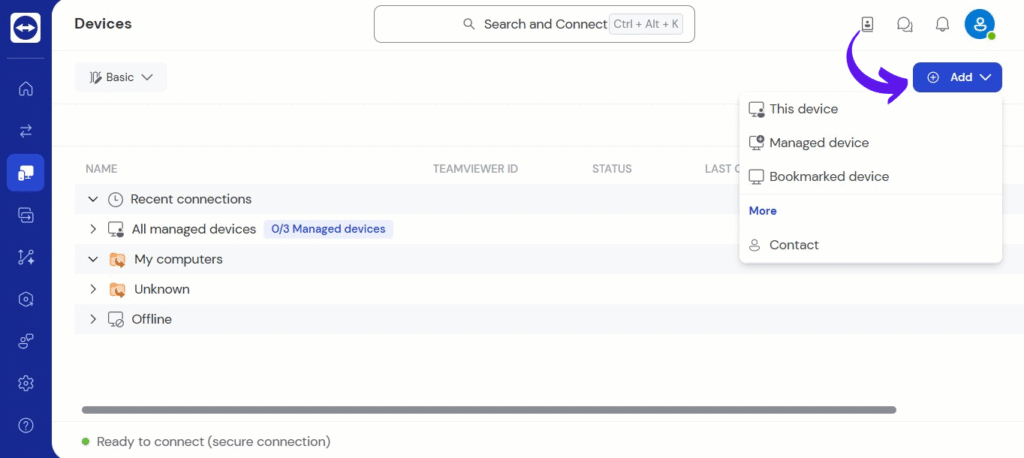Click the Bookmarked device monitor icon
1024x458 pixels.
coord(756,177)
